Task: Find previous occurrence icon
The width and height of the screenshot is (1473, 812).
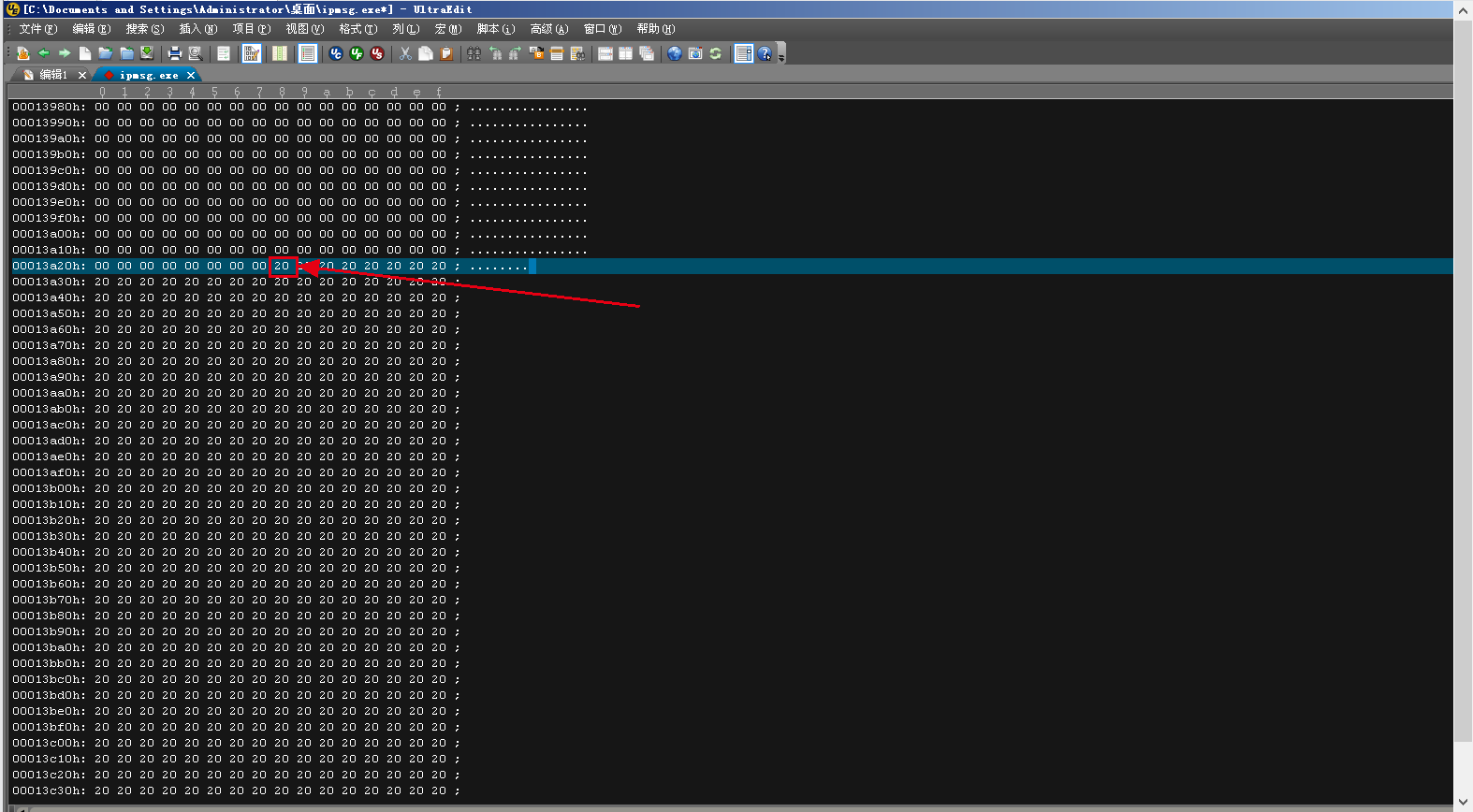Action: tap(495, 53)
